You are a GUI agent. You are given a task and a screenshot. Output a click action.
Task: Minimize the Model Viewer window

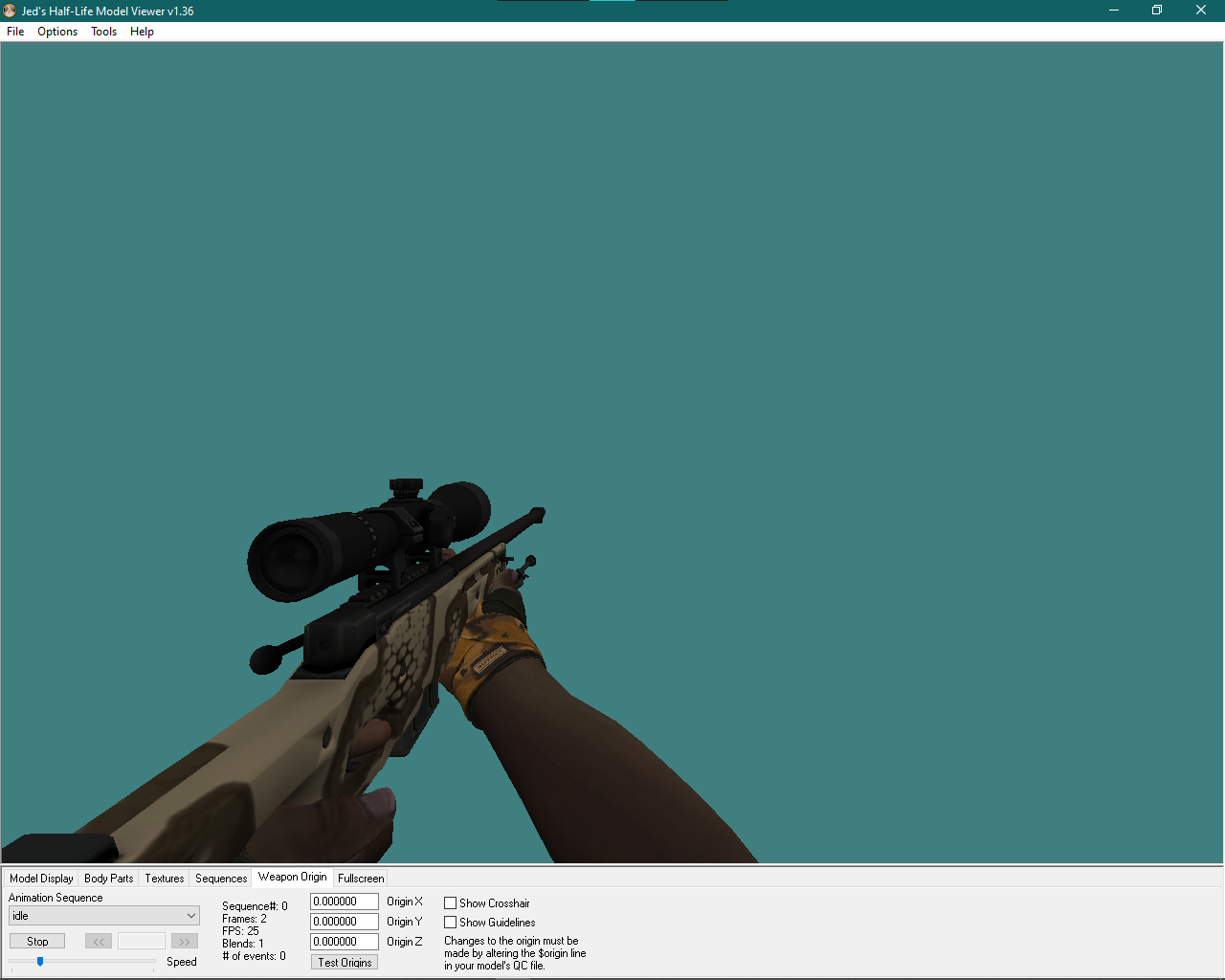[1114, 11]
